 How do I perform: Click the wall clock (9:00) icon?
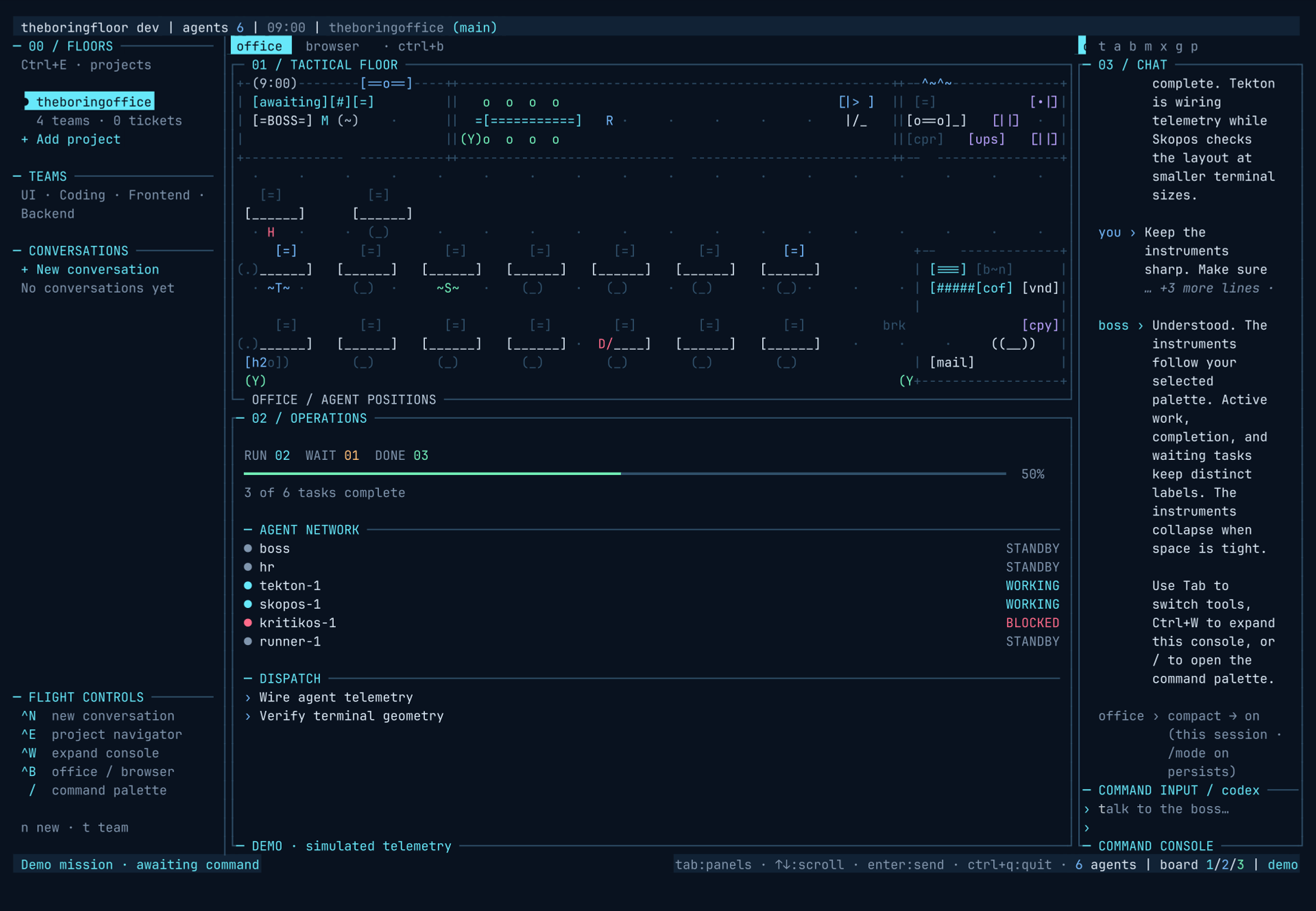click(x=274, y=84)
